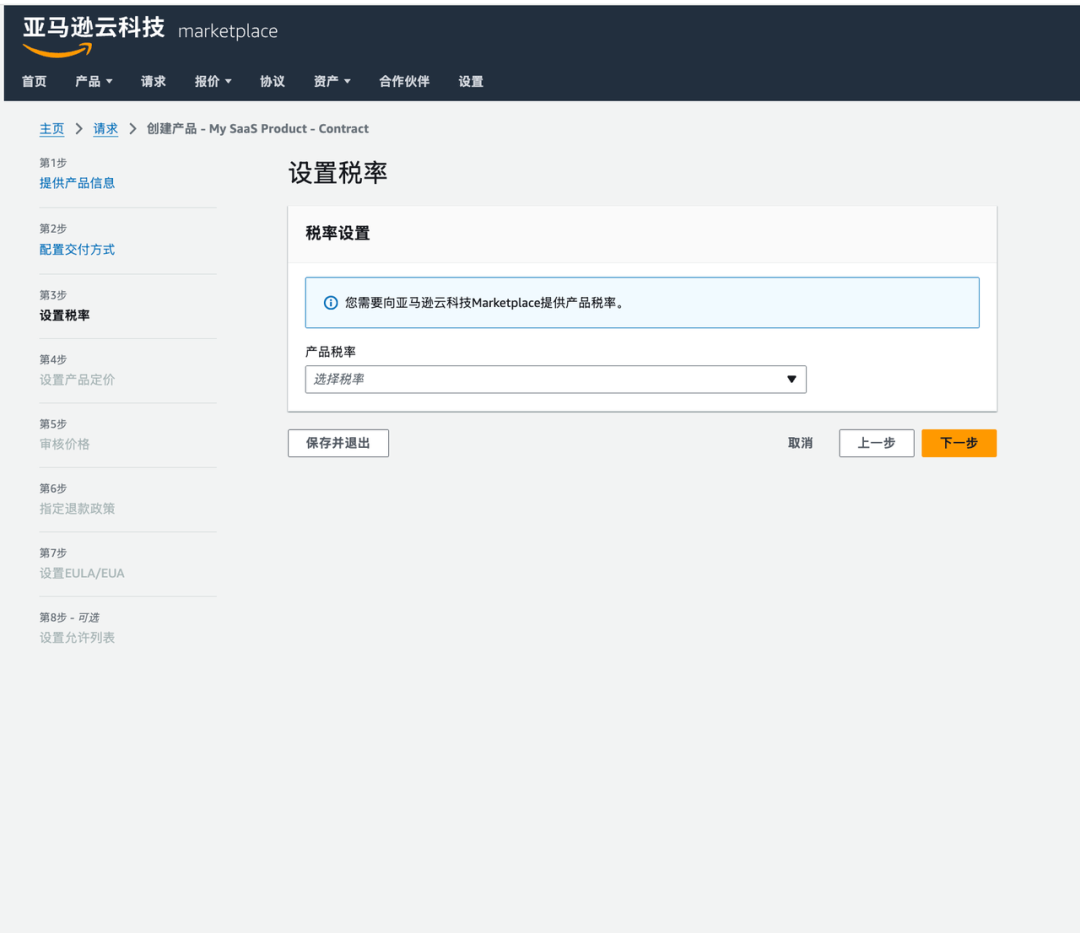Select step 7 设置EULA/EUA
1080x933 pixels.
[x=82, y=573]
